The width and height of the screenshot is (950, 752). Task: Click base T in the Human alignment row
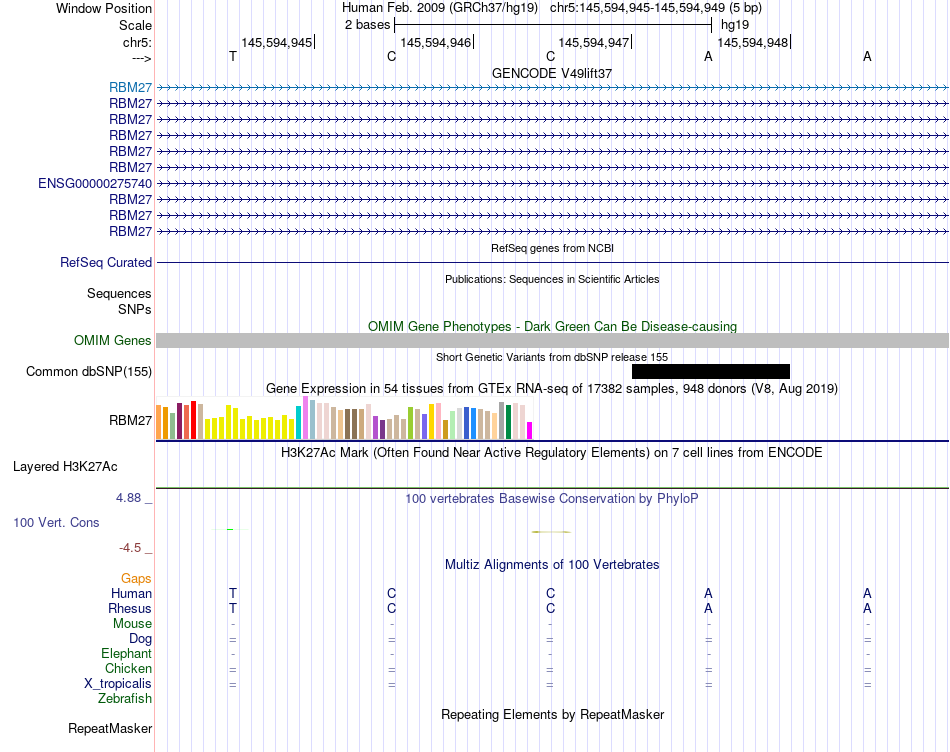click(x=233, y=593)
